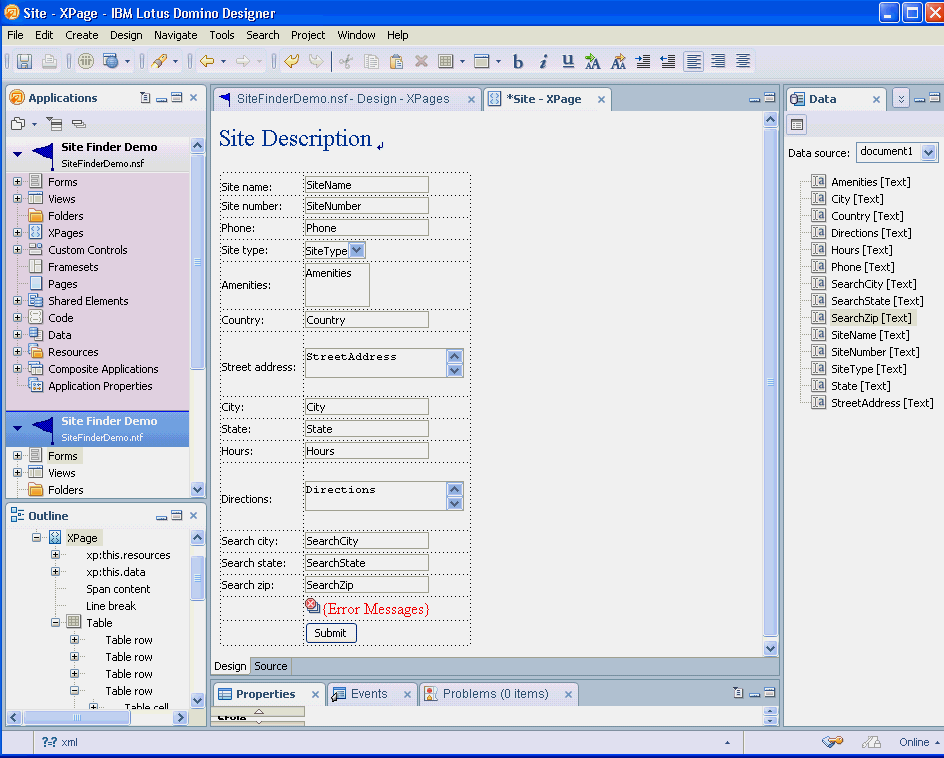The image size is (944, 758).
Task: Click the center-align text icon
Action: 743,62
